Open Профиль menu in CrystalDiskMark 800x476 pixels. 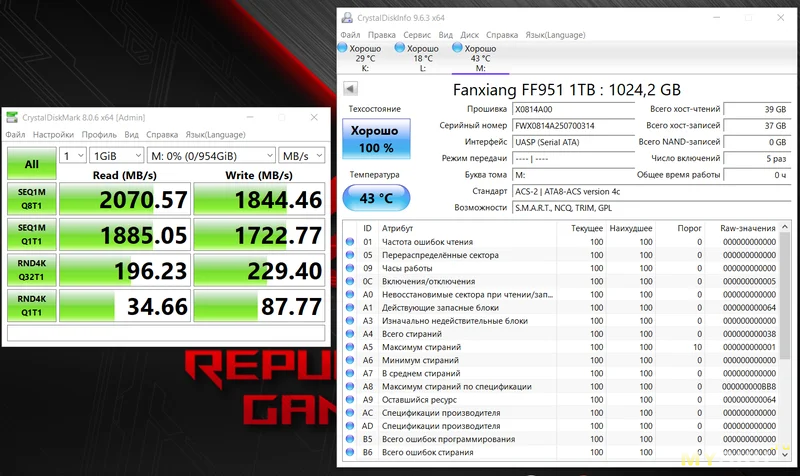(99, 135)
